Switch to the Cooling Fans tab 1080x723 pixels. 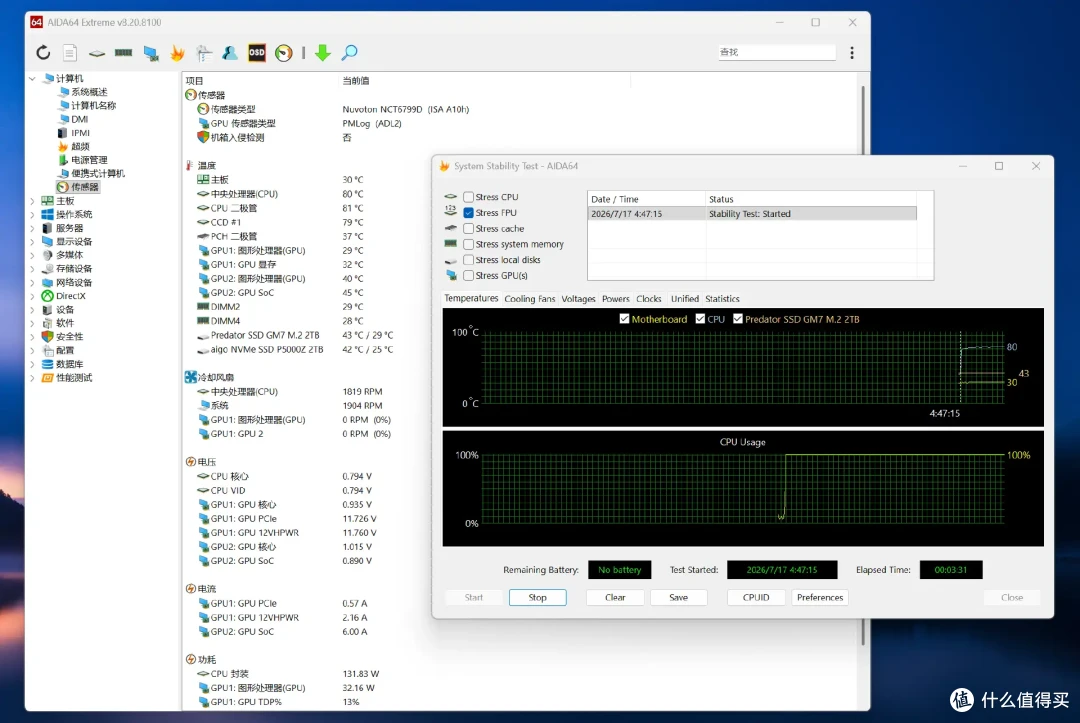pyautogui.click(x=529, y=299)
